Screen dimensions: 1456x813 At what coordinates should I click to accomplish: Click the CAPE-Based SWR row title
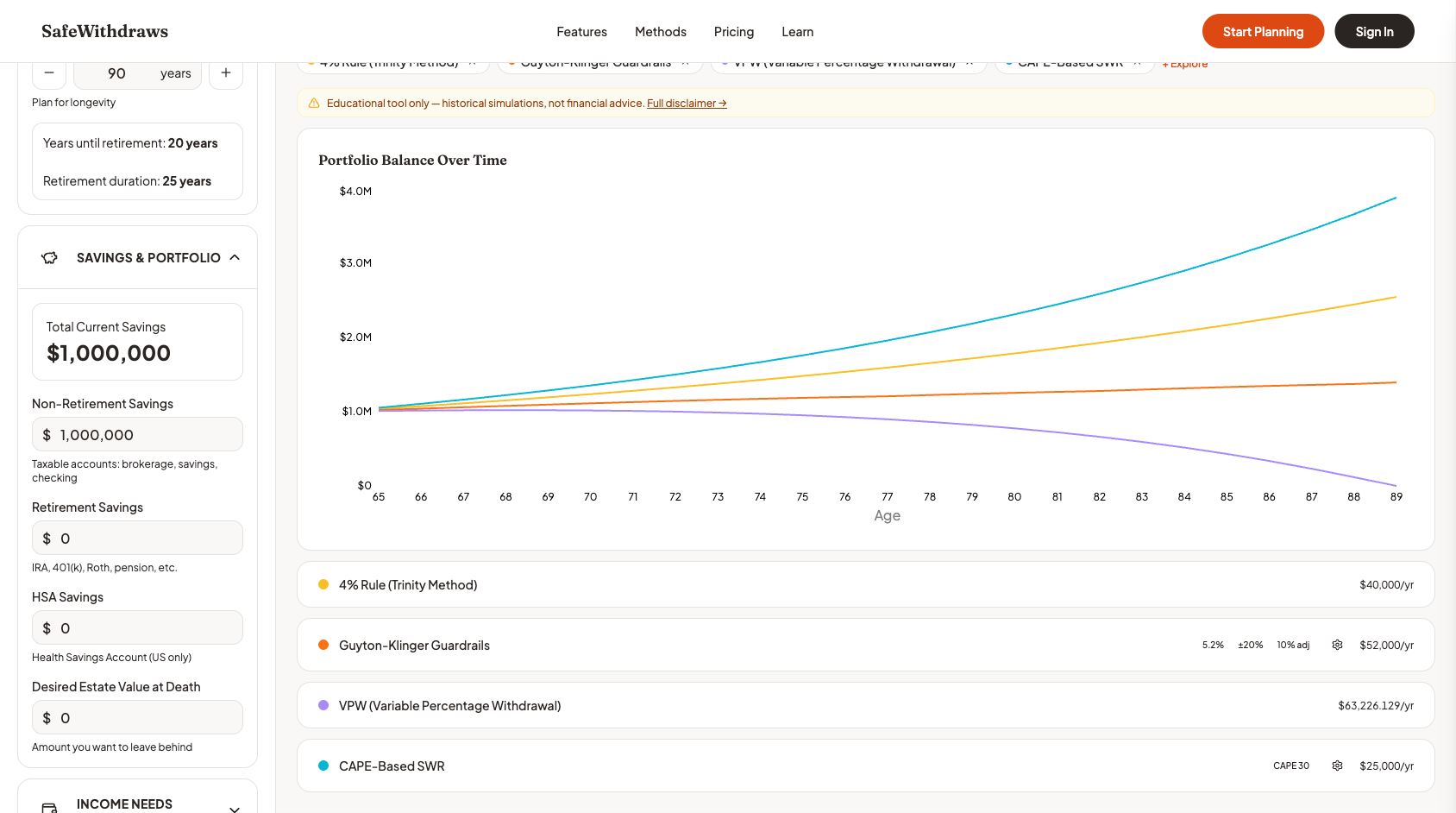[x=392, y=766]
